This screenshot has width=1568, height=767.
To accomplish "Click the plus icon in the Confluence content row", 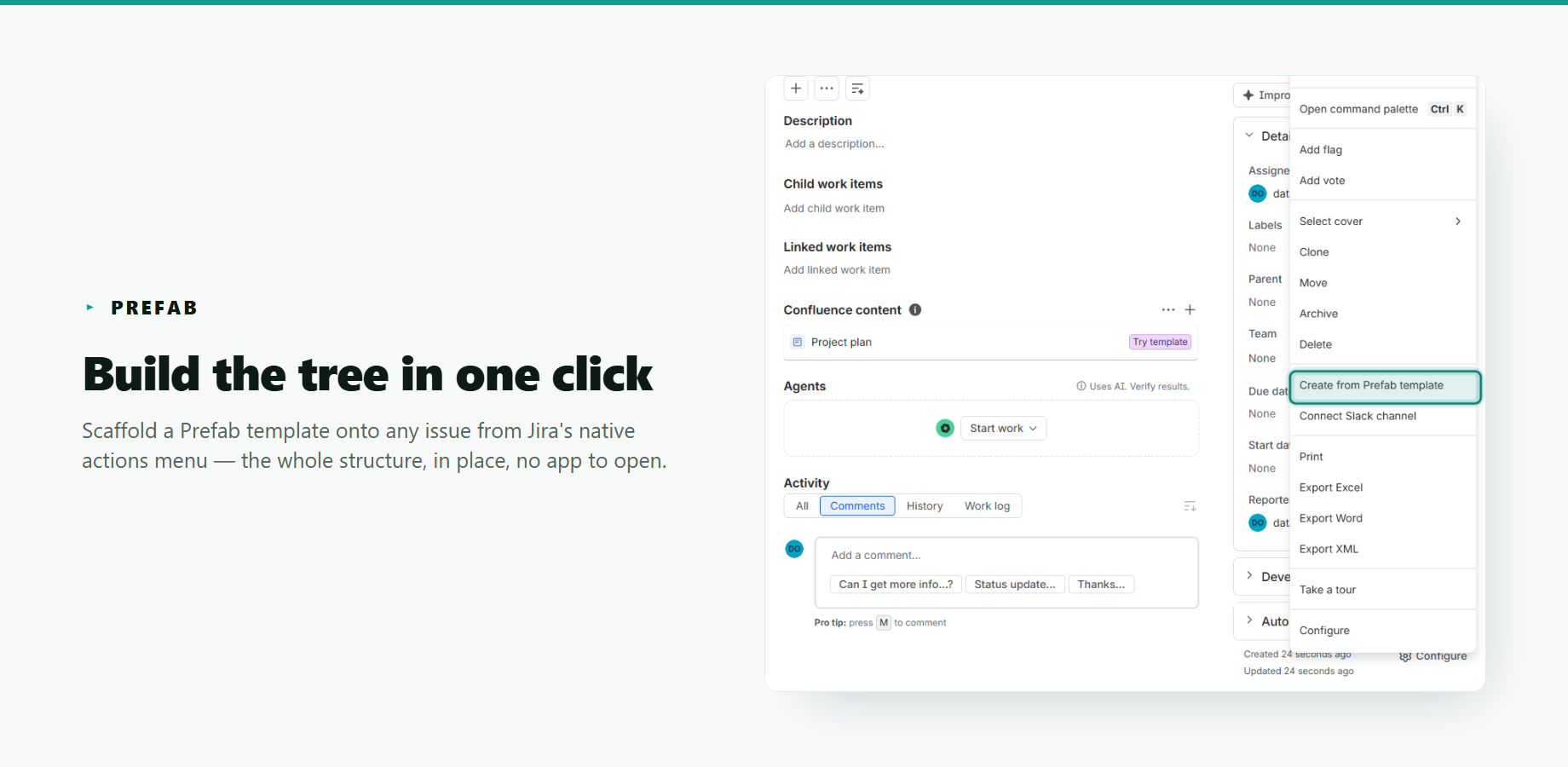I will pyautogui.click(x=1190, y=310).
